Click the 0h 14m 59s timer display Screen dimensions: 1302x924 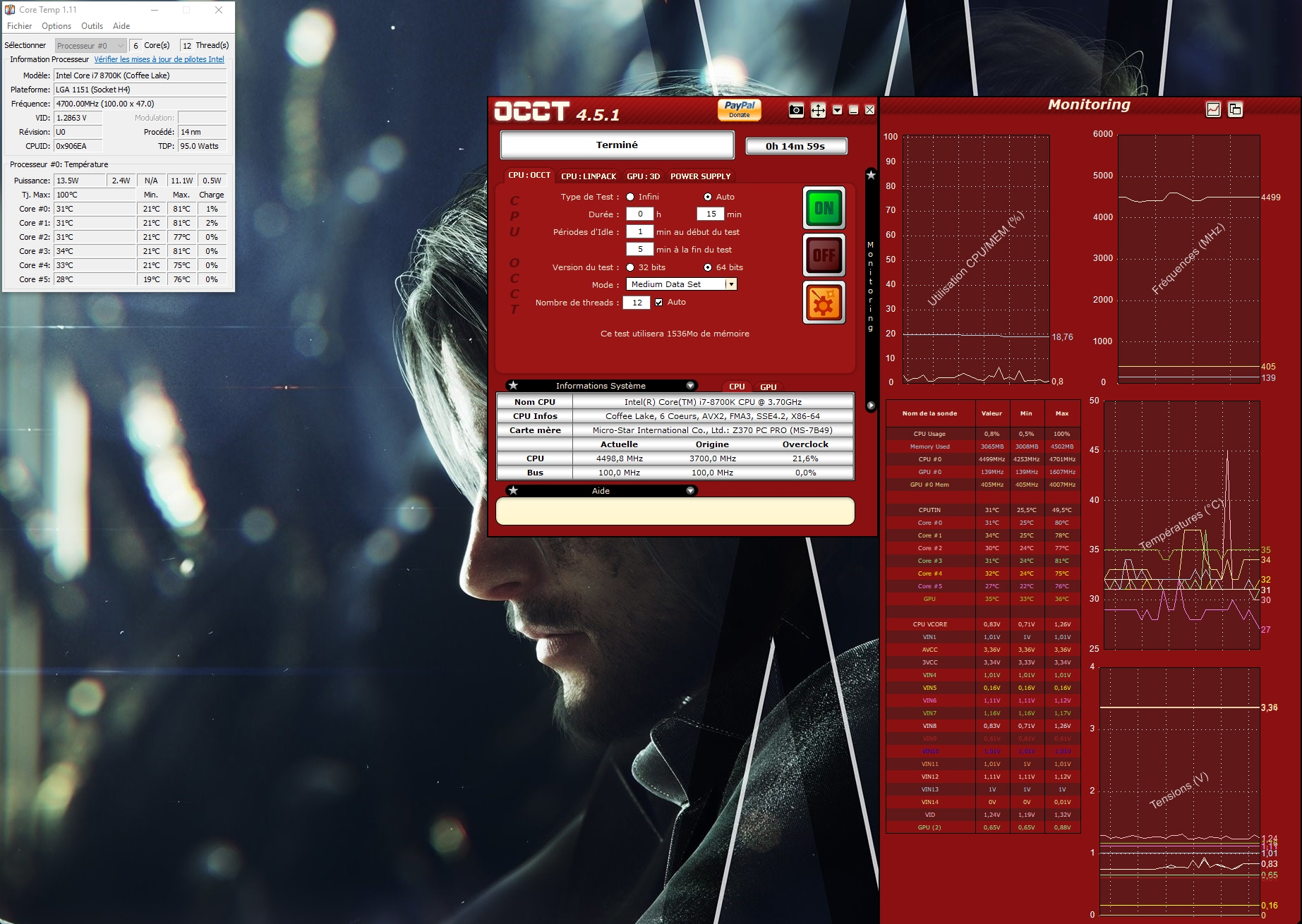pos(795,146)
